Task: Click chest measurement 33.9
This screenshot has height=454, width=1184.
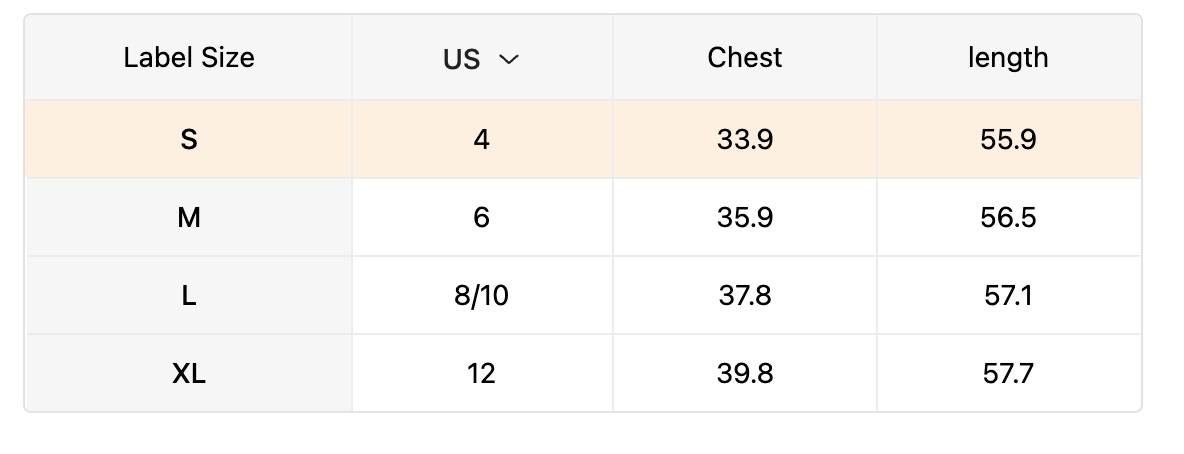Action: click(x=744, y=140)
